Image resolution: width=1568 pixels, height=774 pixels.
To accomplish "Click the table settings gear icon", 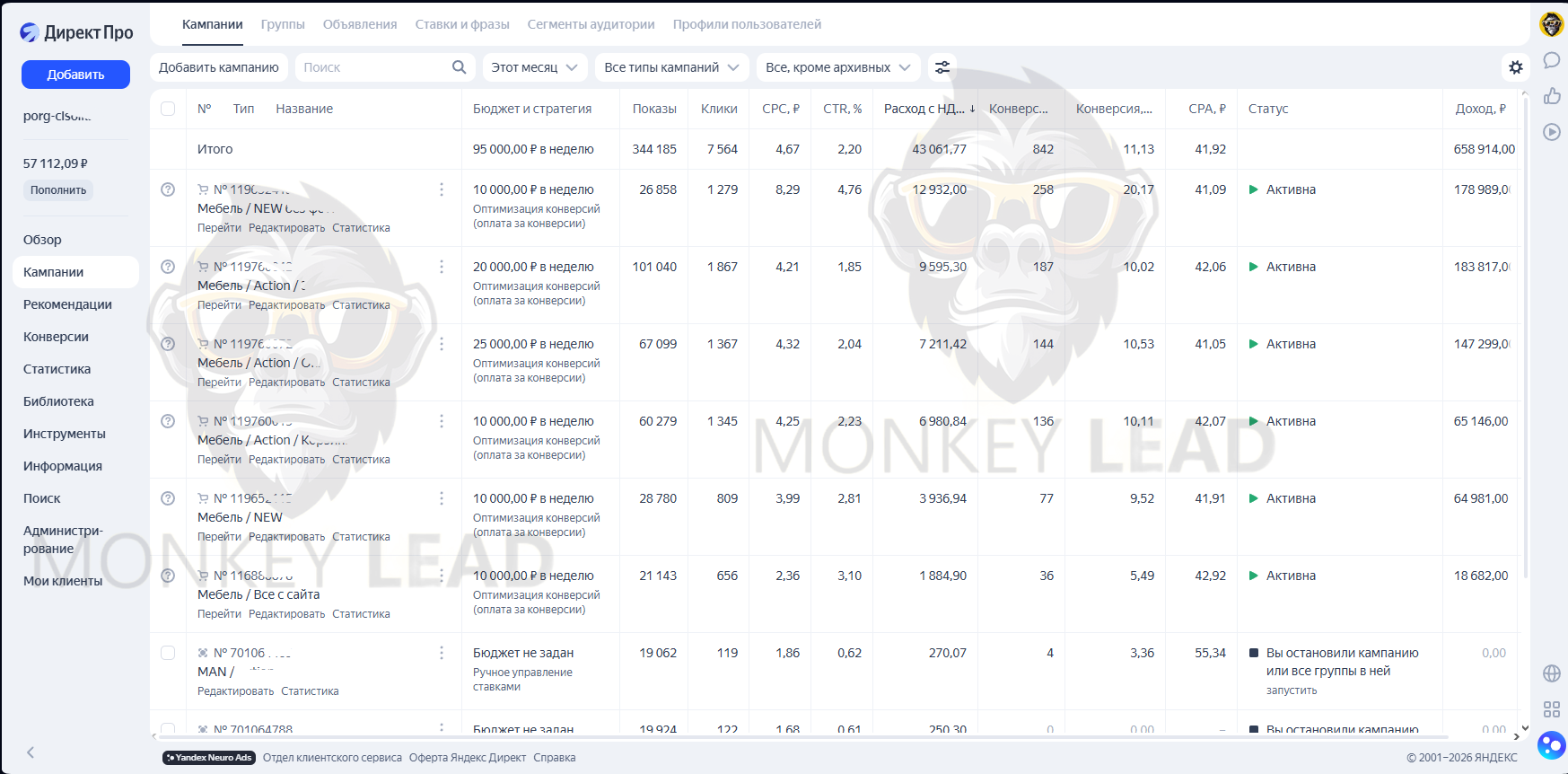I will click(x=1515, y=67).
